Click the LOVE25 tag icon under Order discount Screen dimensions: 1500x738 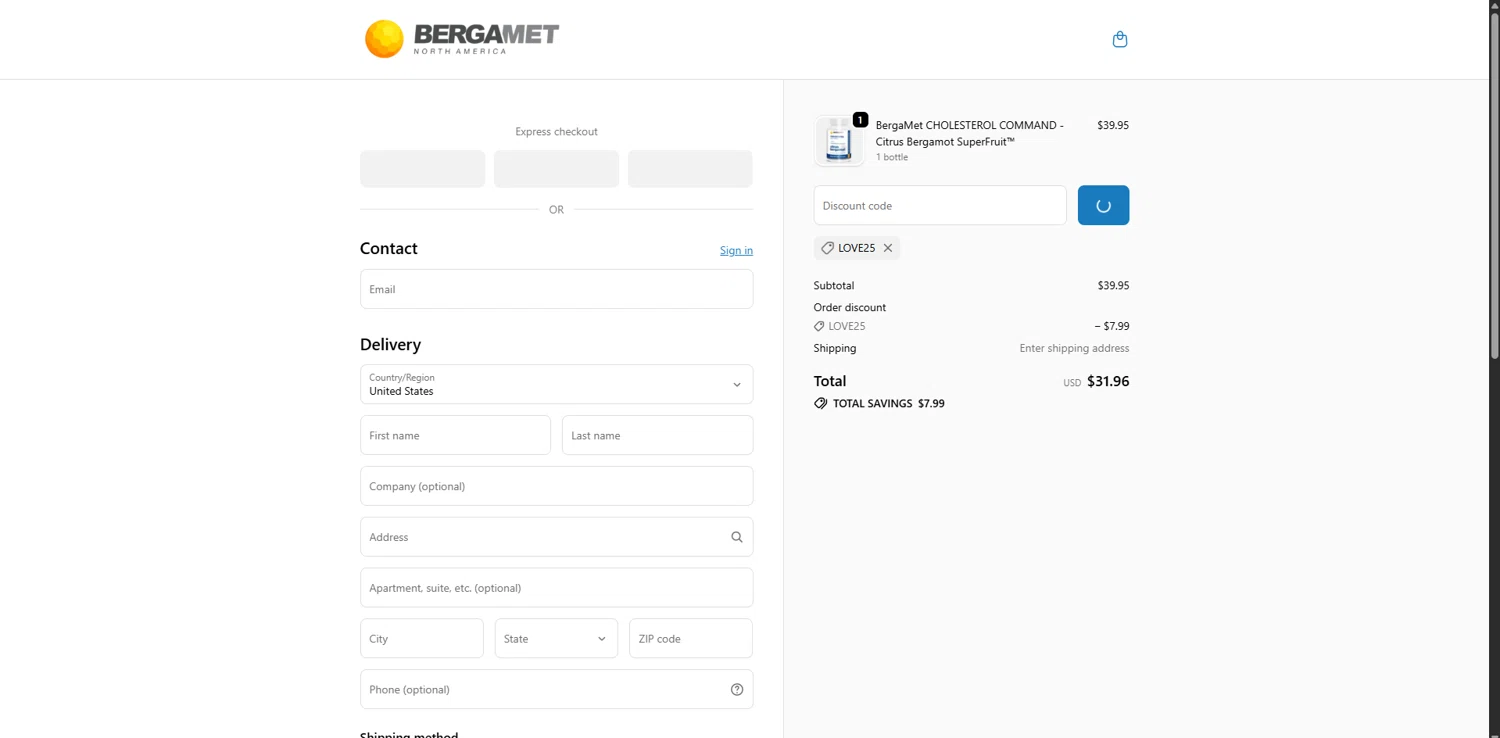coord(819,326)
